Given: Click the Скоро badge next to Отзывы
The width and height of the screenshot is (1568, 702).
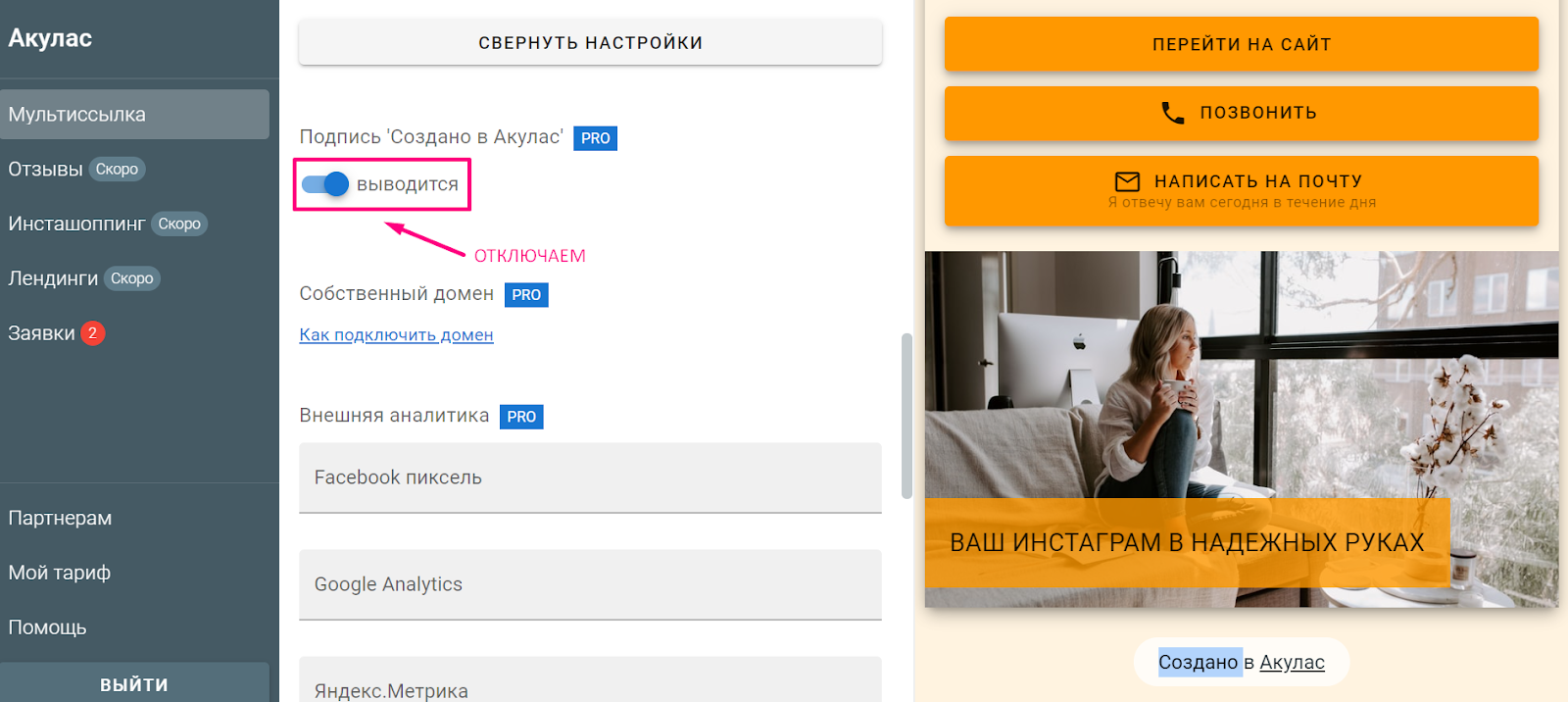Looking at the screenshot, I should click(117, 170).
